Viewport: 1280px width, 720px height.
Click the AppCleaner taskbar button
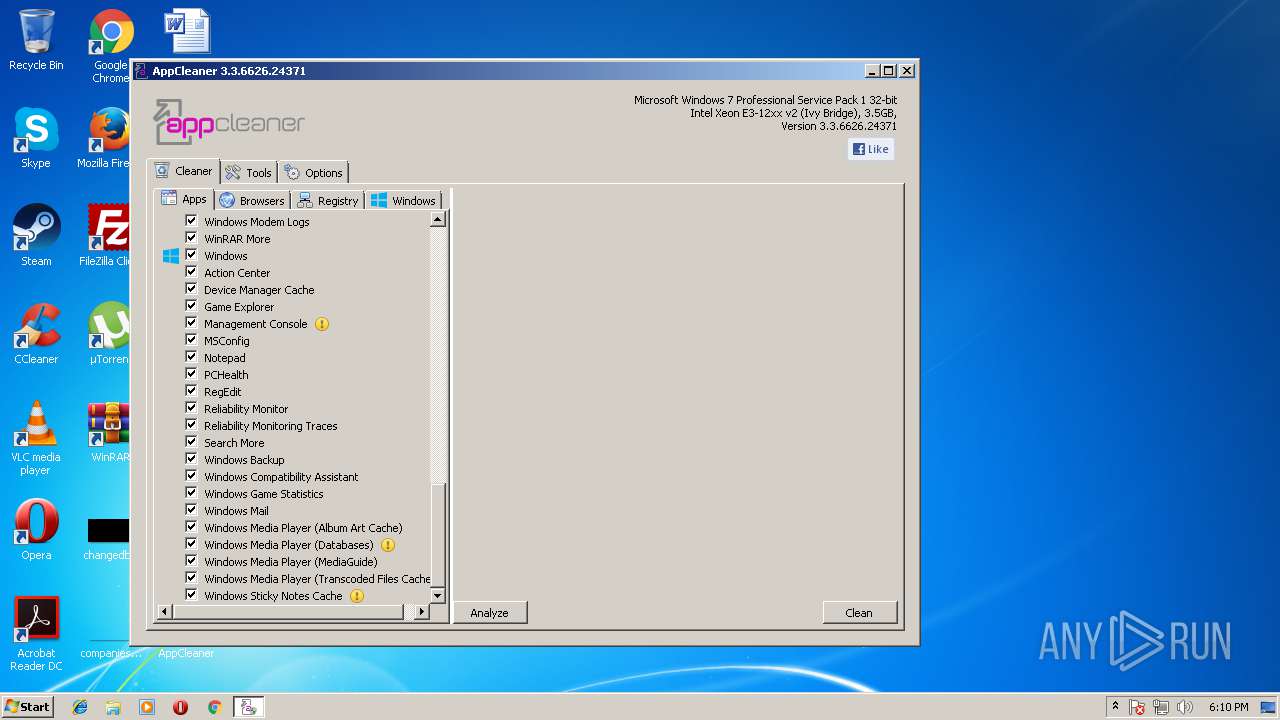pos(248,707)
